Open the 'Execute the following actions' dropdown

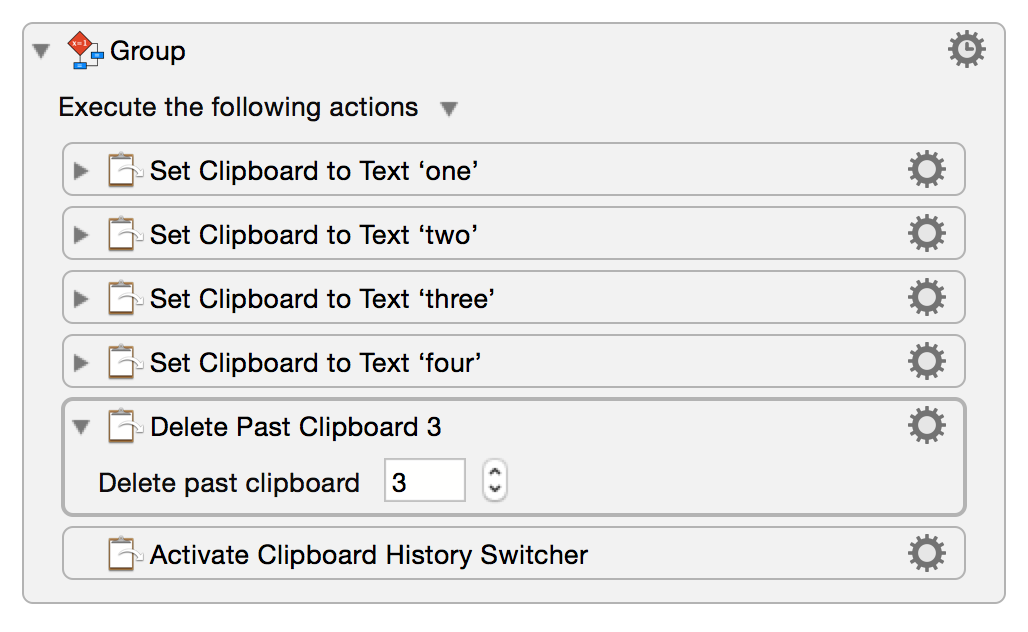click(449, 108)
